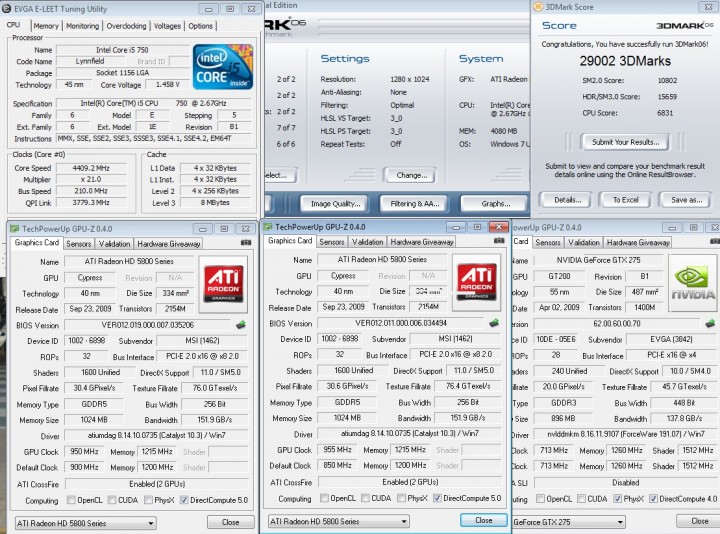The width and height of the screenshot is (720, 534).
Task: Open Hardware Giveaway tab in GTX 275 GPU-Z
Action: click(x=638, y=242)
